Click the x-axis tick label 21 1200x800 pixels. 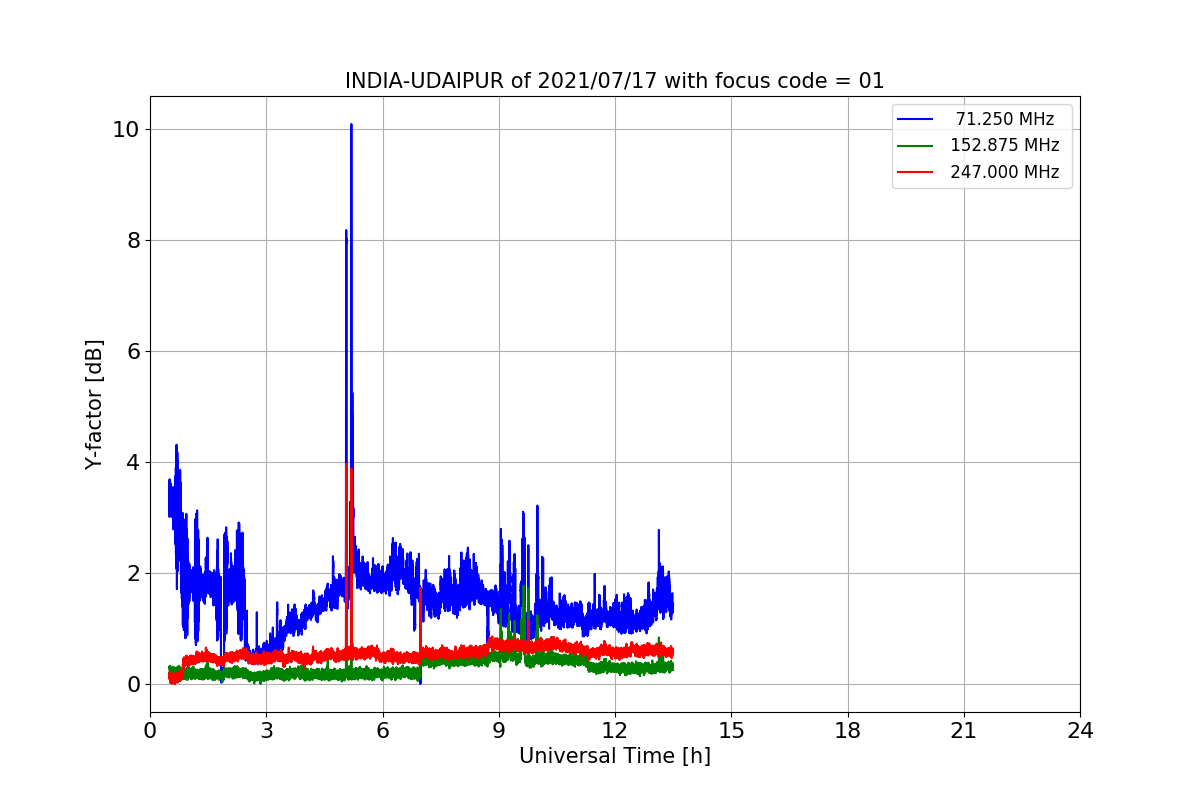click(964, 731)
